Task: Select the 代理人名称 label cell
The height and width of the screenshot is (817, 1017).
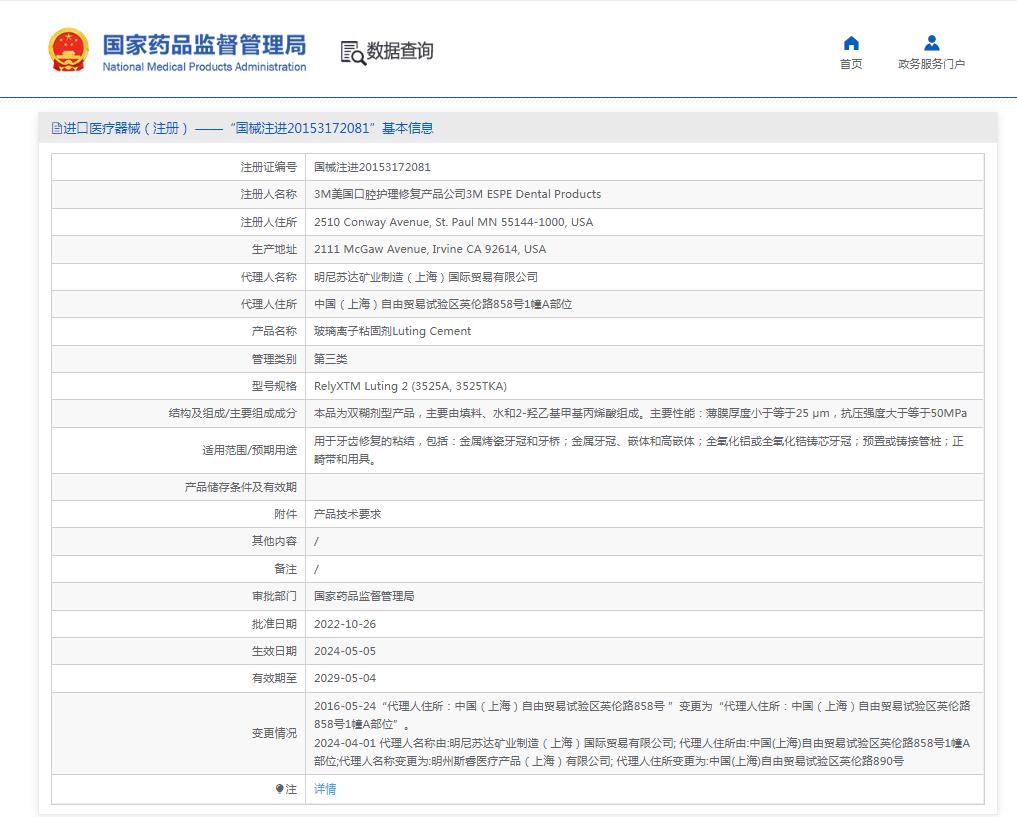Action: tap(178, 278)
